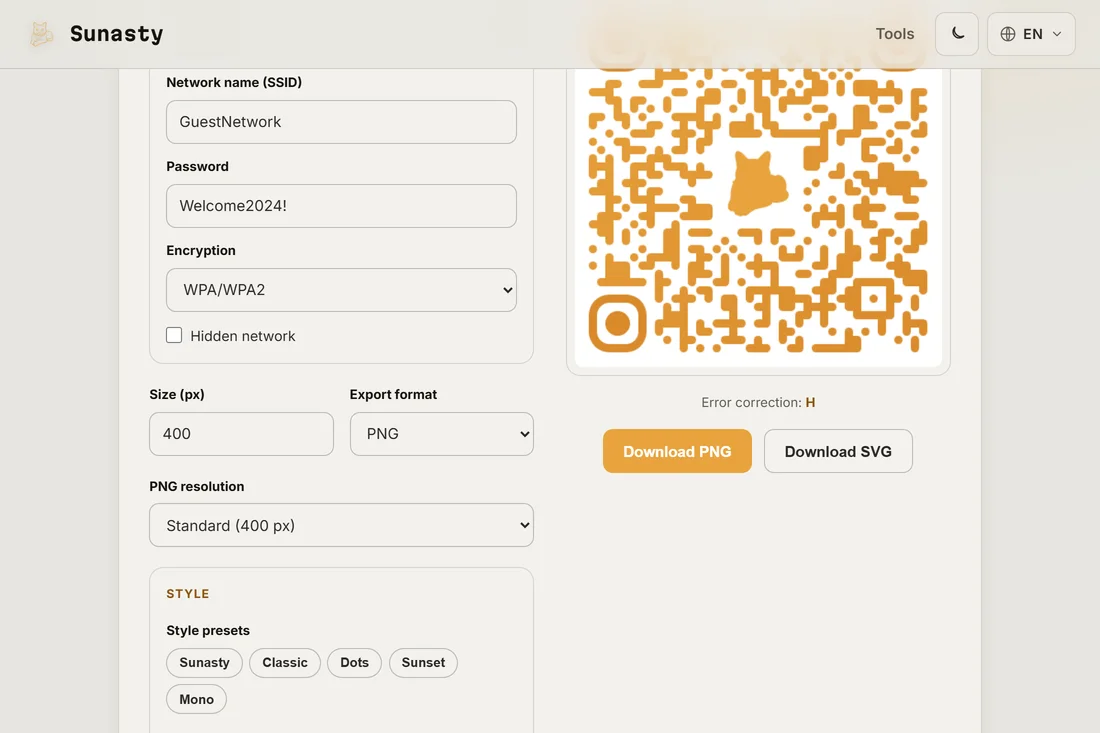Click the Sunasty cat logo icon
Image resolution: width=1100 pixels, height=733 pixels.
(x=41, y=34)
